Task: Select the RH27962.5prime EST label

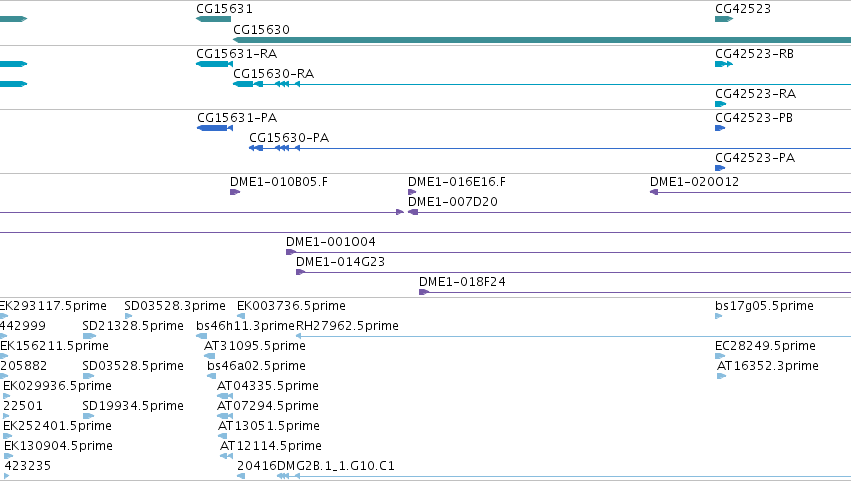Action: (347, 326)
